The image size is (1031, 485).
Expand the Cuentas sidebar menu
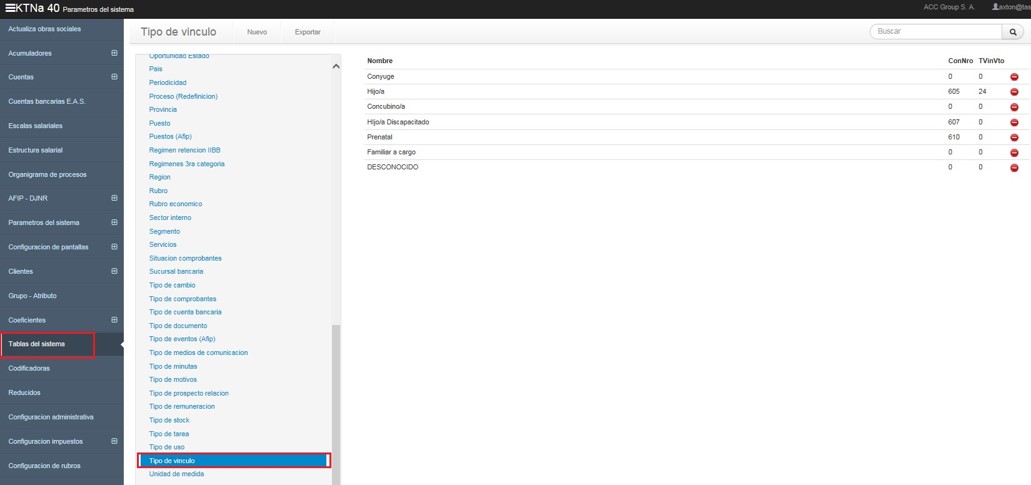tap(114, 77)
